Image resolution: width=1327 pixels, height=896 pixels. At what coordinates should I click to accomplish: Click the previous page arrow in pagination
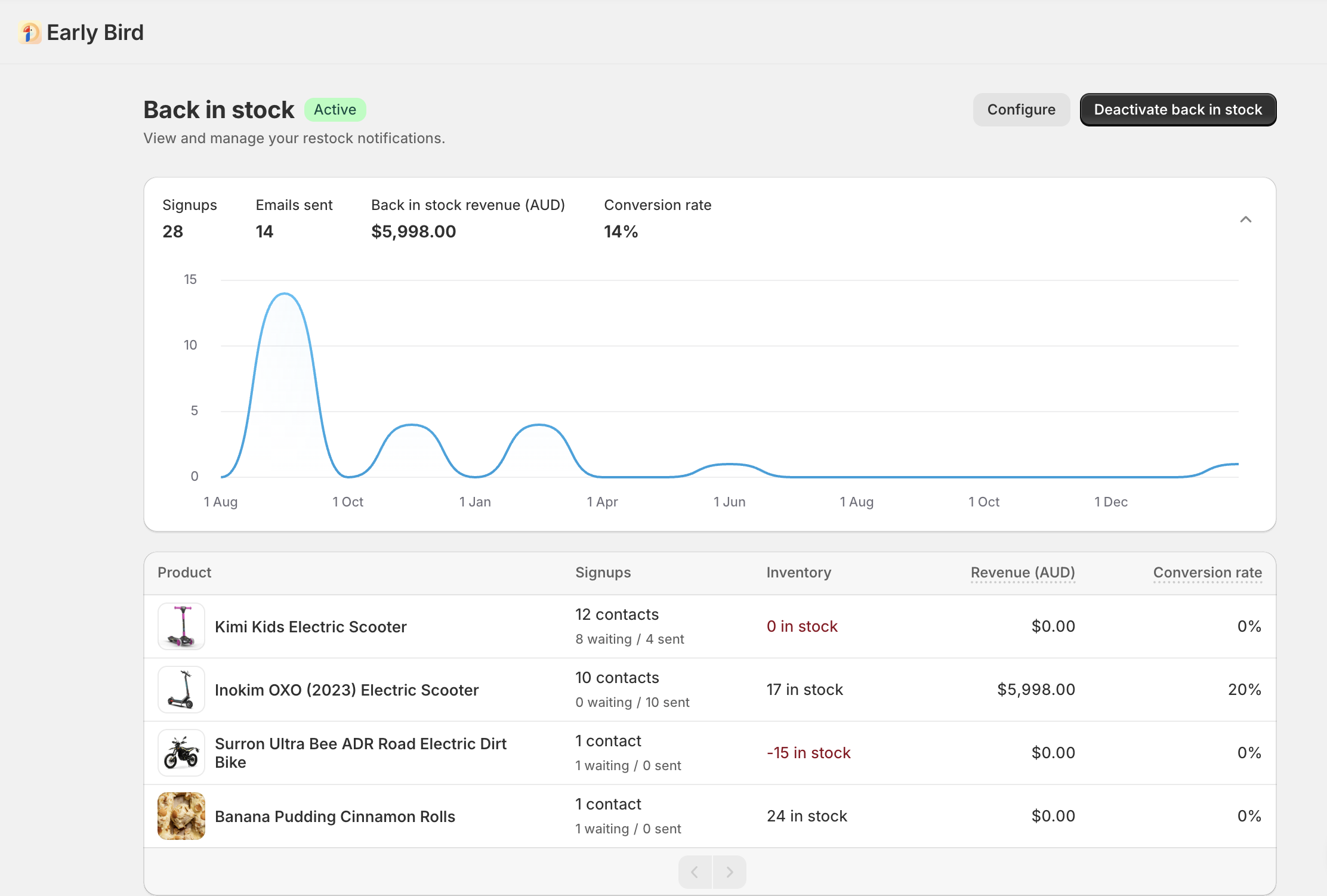[x=695, y=872]
